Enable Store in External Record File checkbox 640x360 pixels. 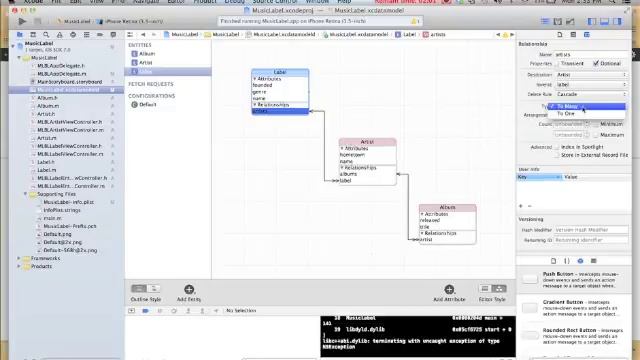coord(557,155)
